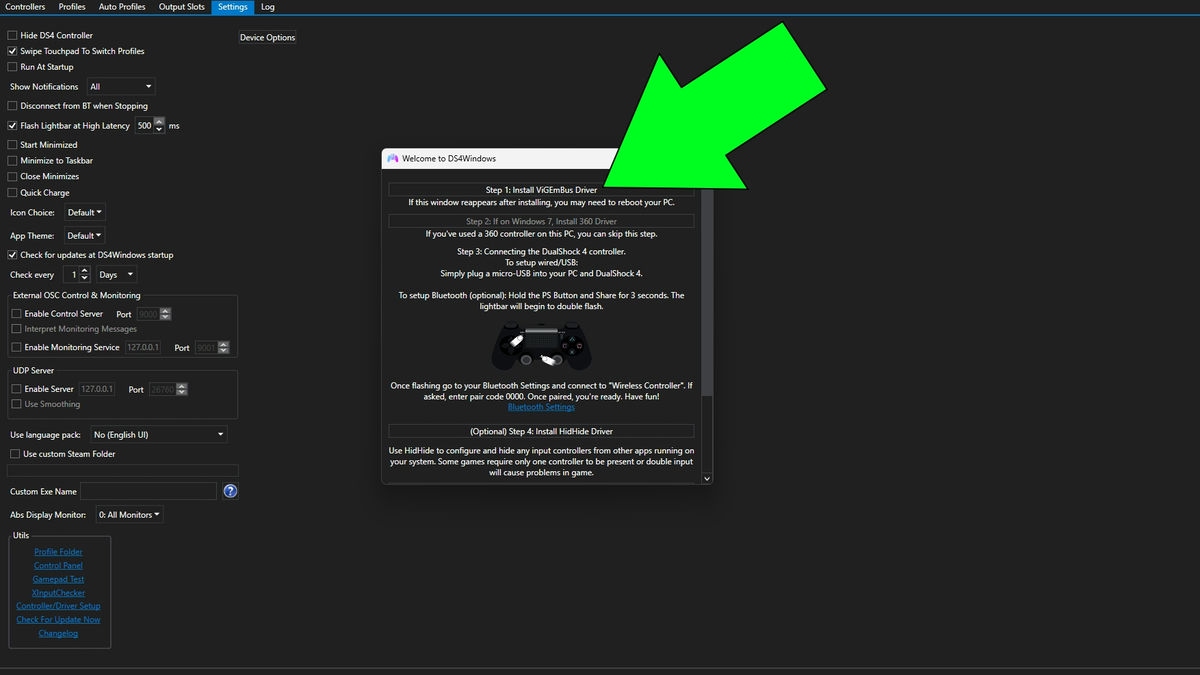Click the Custom Exe Name help icon
The image size is (1200, 675).
point(229,491)
